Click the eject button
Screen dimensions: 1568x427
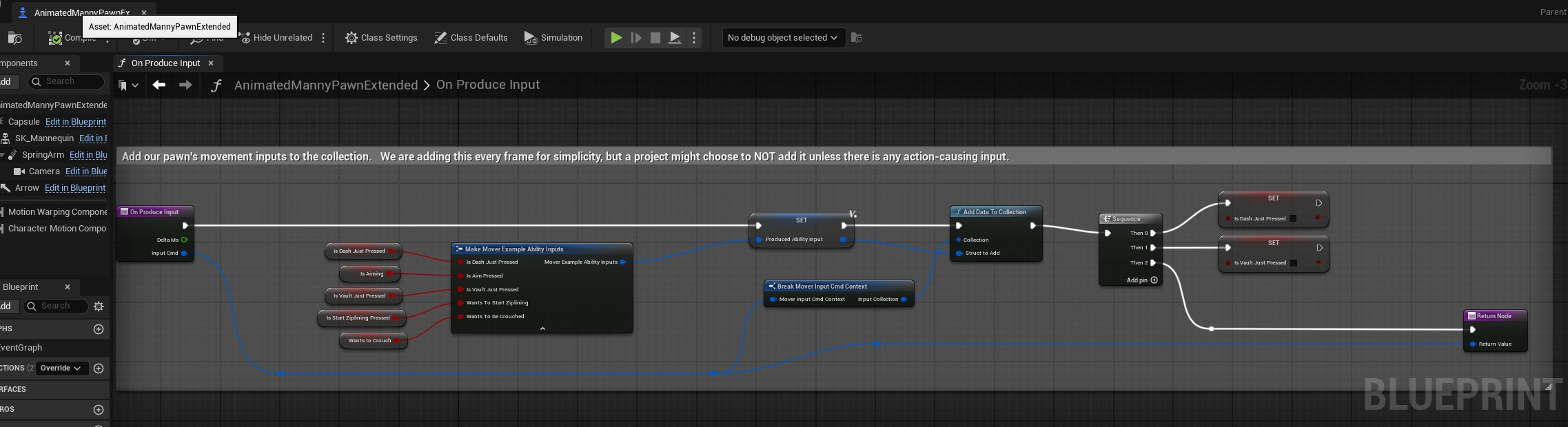(x=675, y=38)
